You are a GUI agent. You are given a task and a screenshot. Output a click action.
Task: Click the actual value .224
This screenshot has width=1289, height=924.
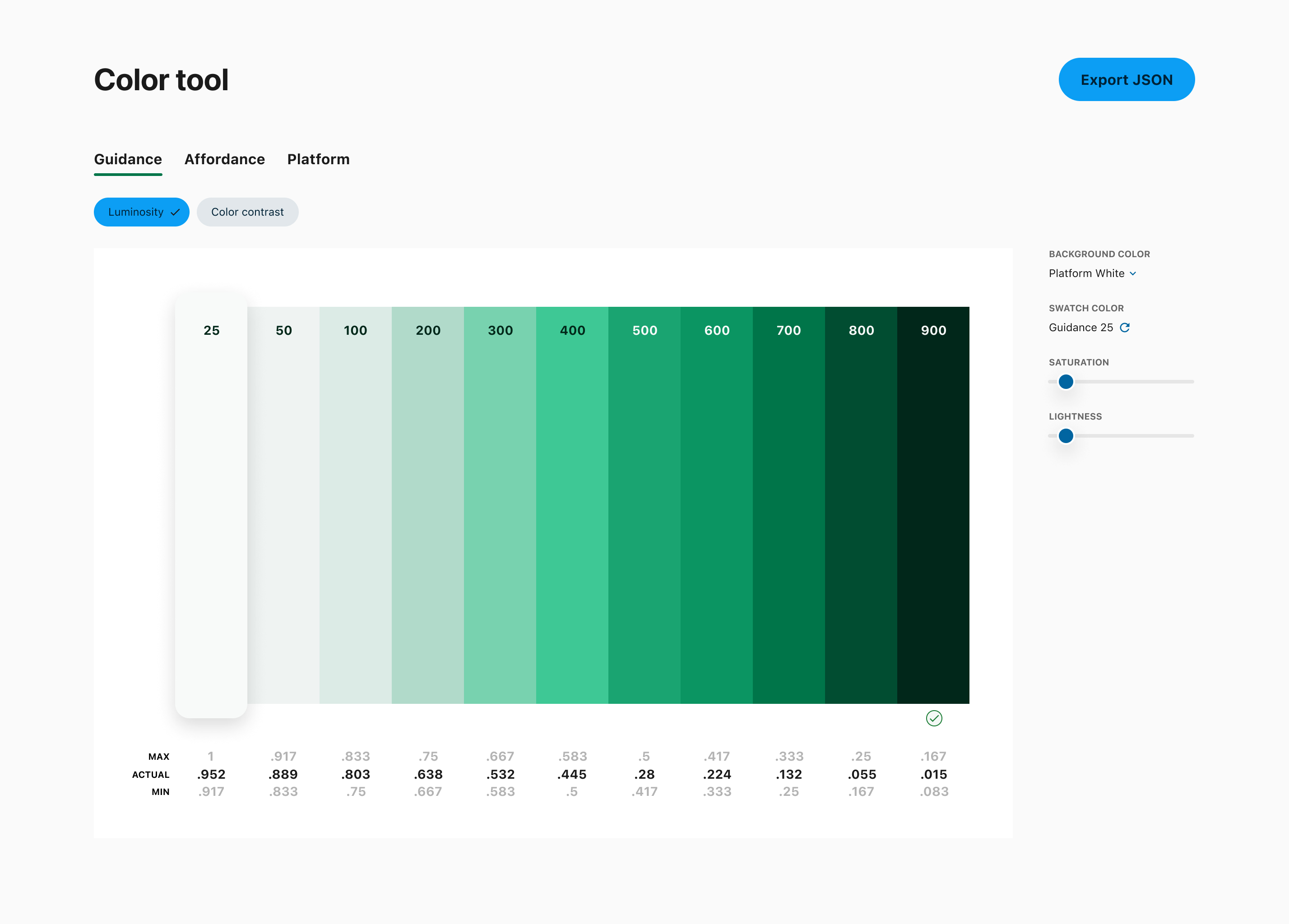(717, 774)
